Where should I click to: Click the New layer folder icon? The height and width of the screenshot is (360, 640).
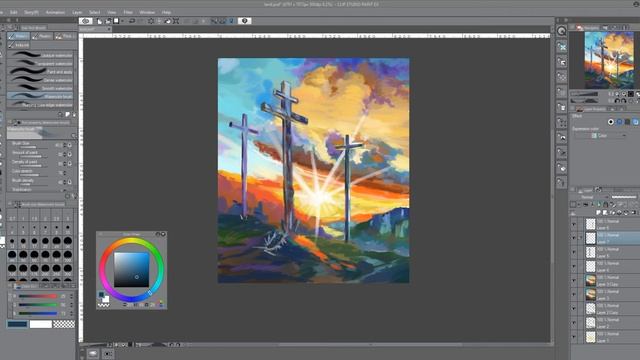(x=612, y=212)
